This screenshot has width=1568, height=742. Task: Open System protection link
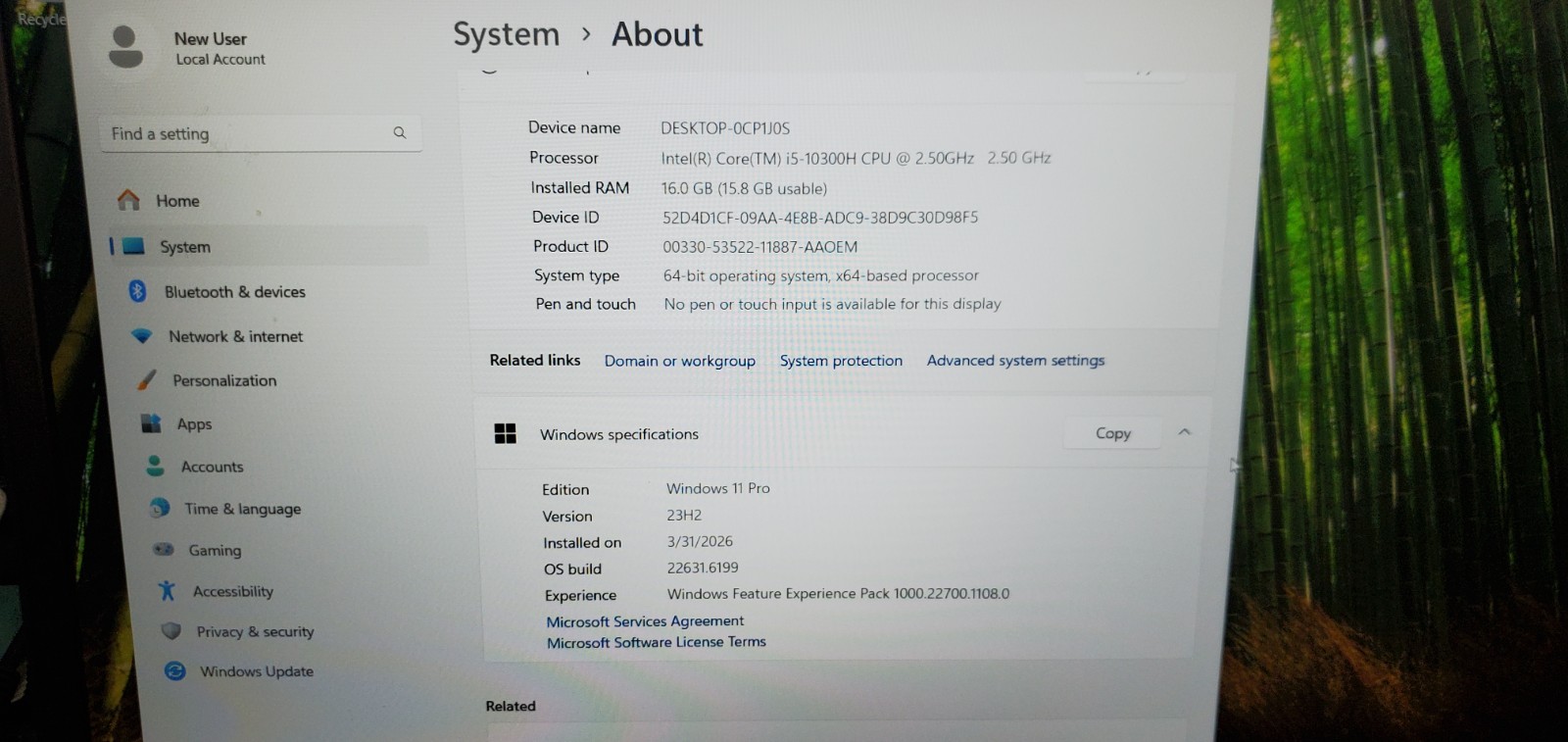(841, 361)
